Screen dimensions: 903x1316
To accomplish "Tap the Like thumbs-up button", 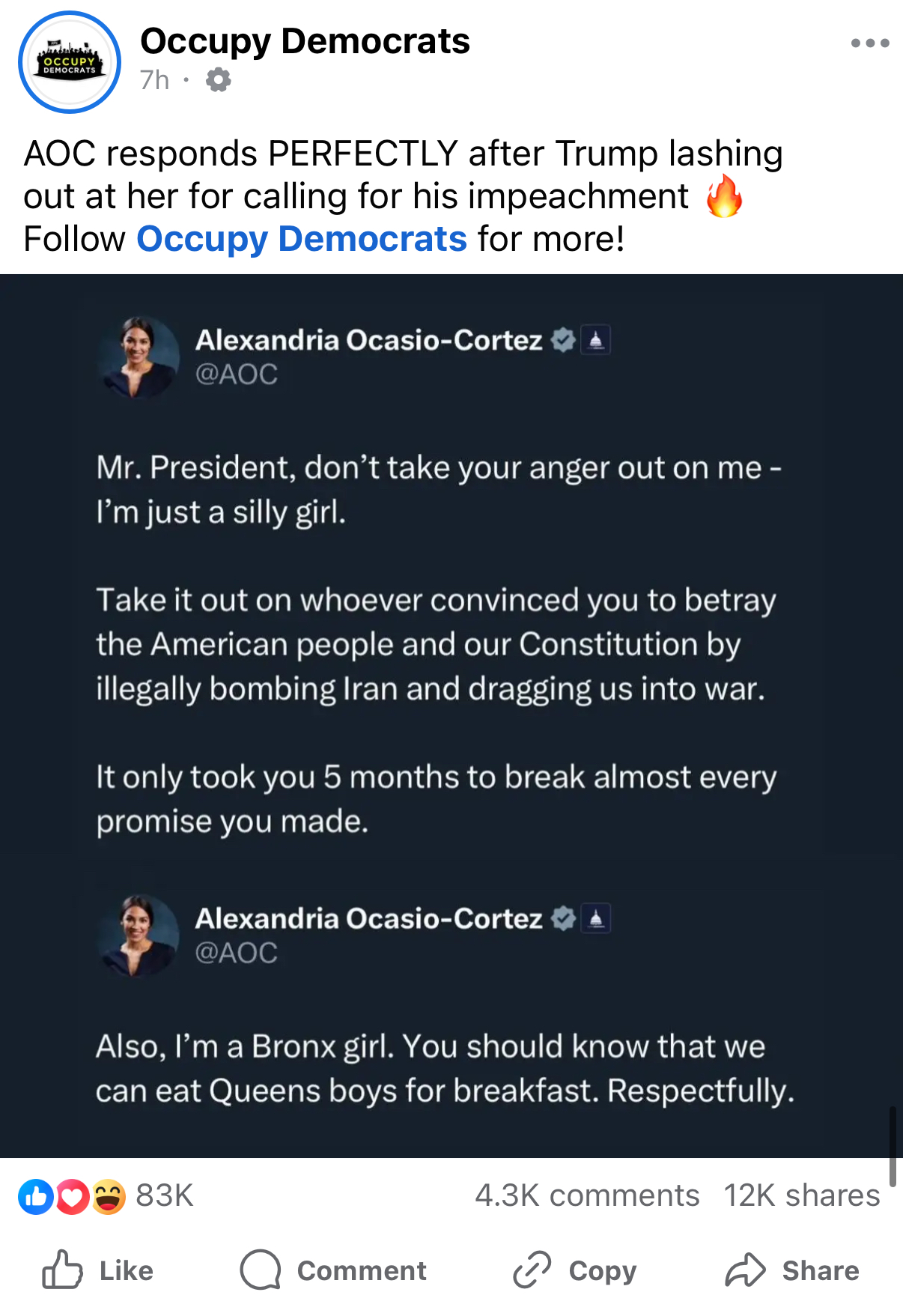I will (x=97, y=1270).
